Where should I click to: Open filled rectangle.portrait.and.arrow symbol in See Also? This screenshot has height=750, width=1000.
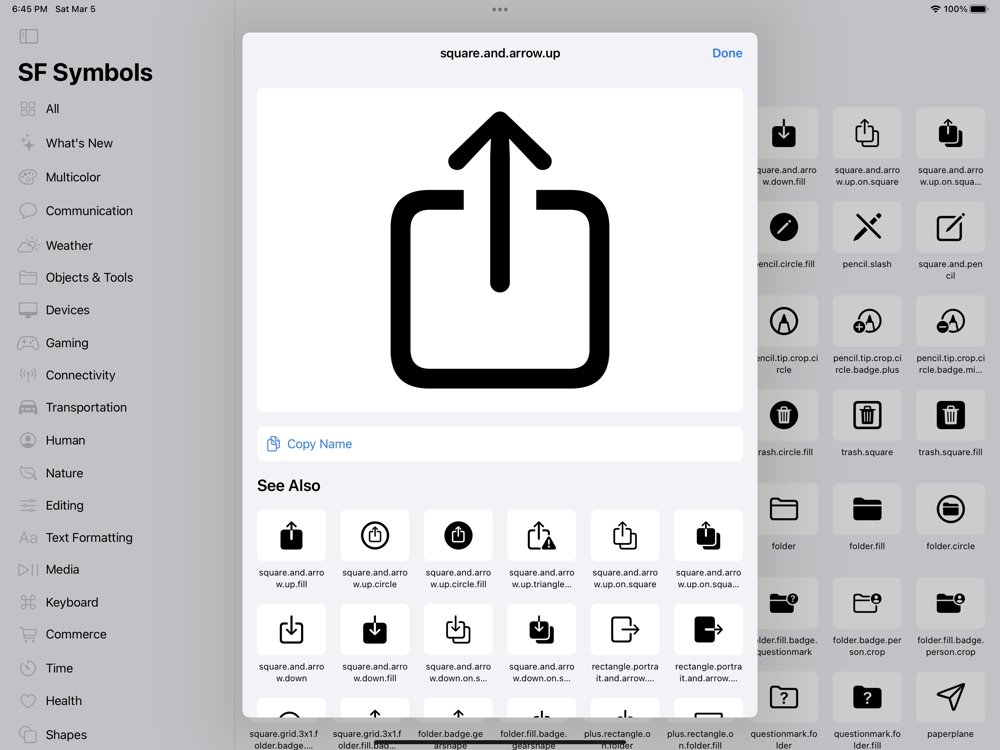(x=709, y=629)
